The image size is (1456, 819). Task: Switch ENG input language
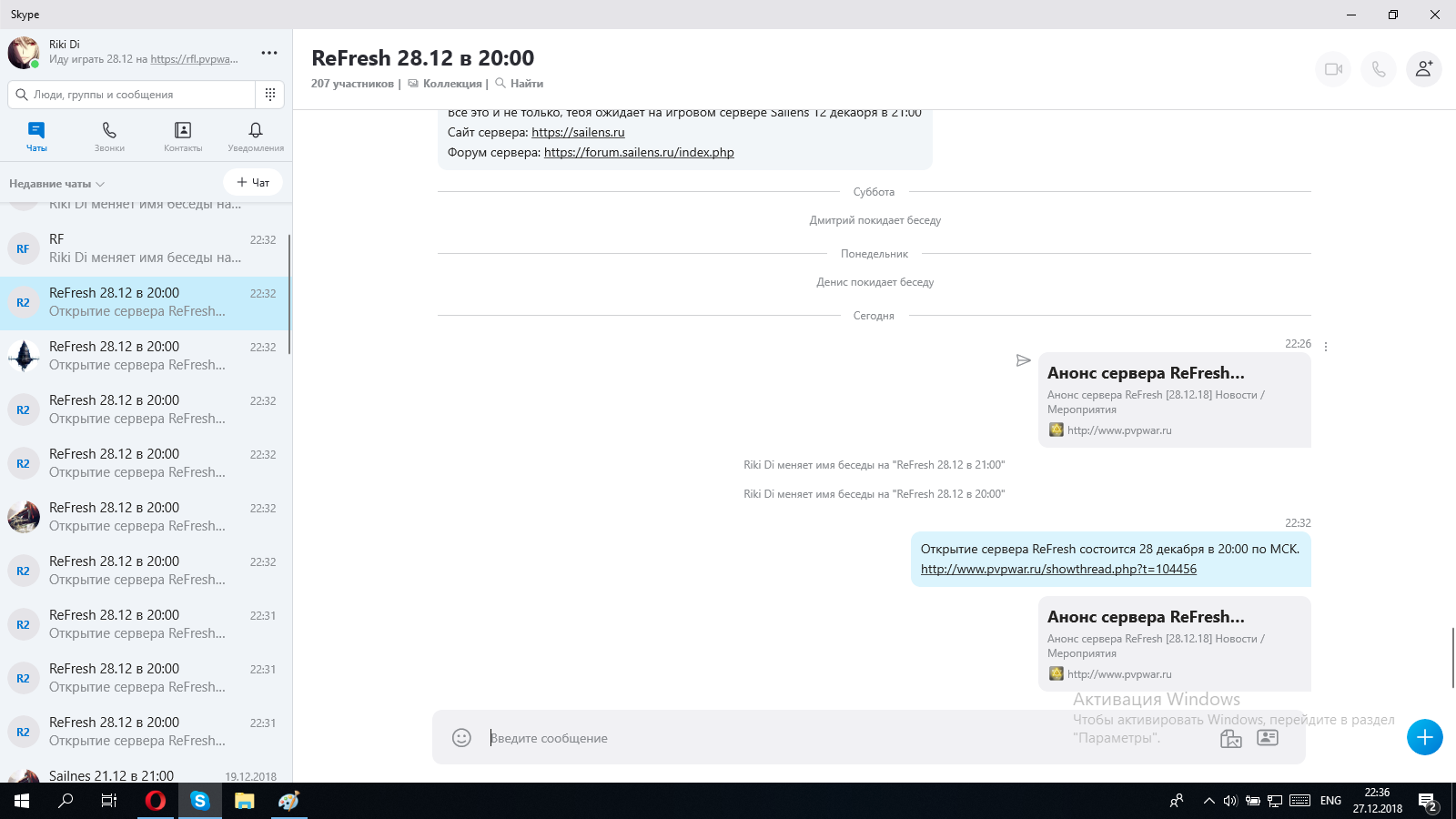coord(1330,801)
